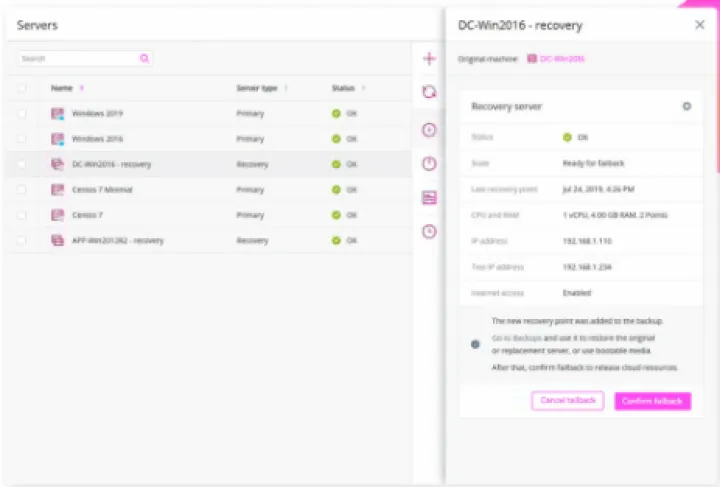Sort by the Server type column
720x487 pixels.
click(258, 88)
